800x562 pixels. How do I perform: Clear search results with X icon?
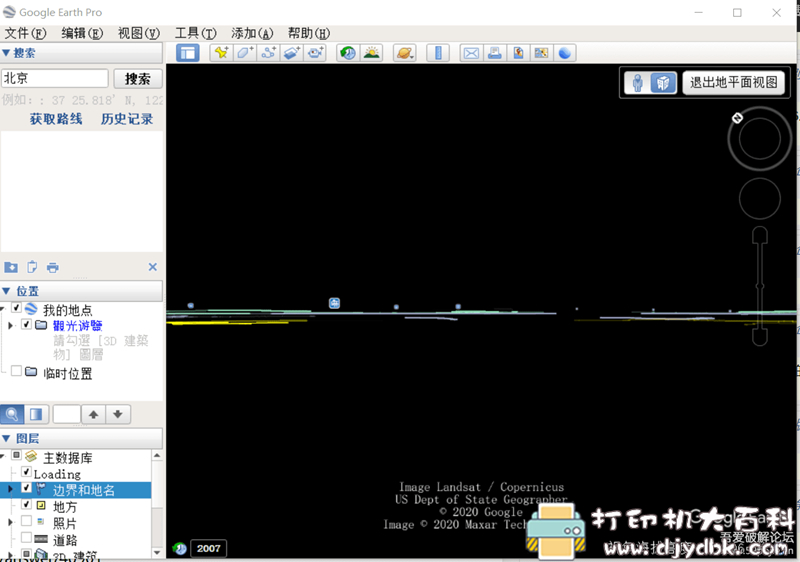pyautogui.click(x=153, y=267)
